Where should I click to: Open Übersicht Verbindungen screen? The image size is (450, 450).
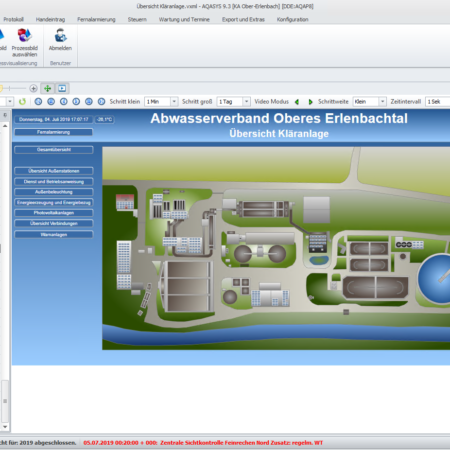(53, 223)
